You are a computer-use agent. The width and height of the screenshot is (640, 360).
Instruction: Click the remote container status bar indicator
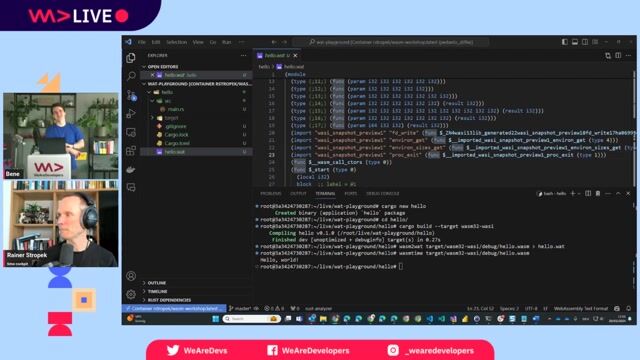click(174, 309)
